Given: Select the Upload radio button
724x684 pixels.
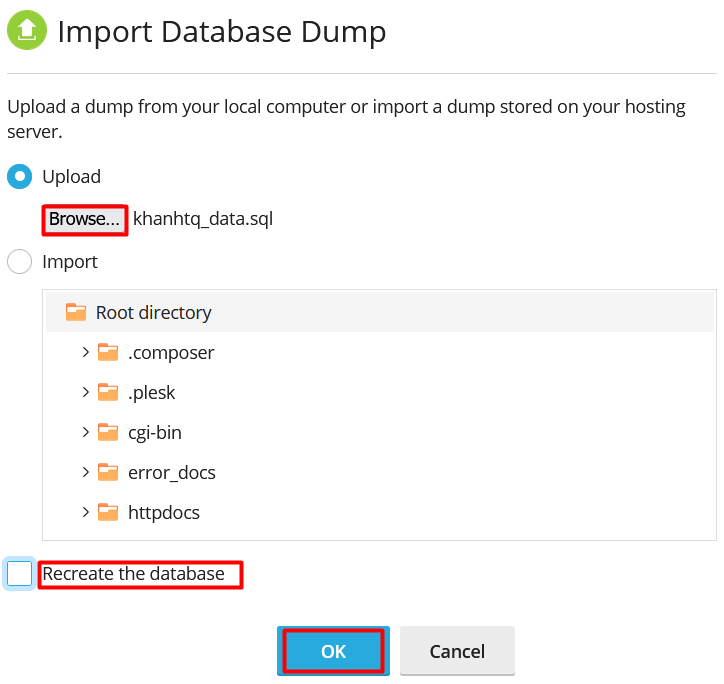Looking at the screenshot, I should point(20,176).
